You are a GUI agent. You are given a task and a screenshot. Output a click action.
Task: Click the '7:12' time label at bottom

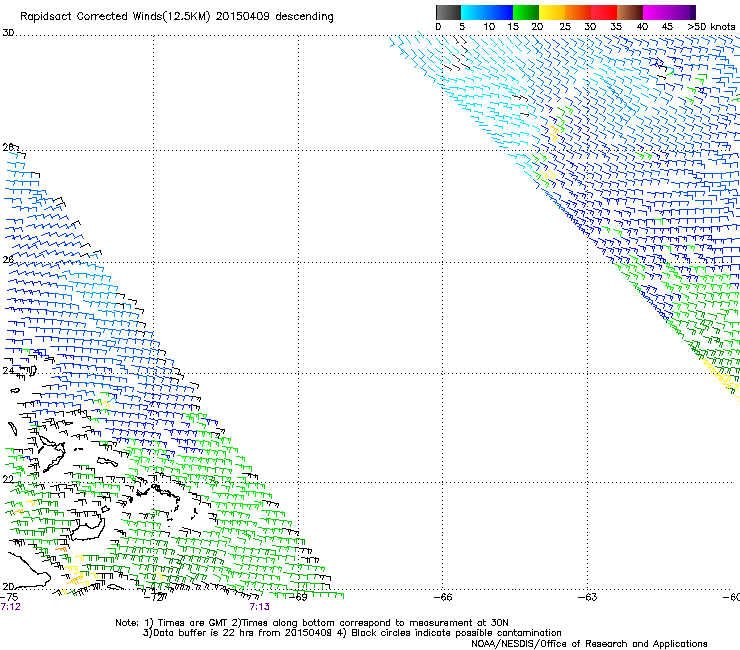pyautogui.click(x=10, y=607)
